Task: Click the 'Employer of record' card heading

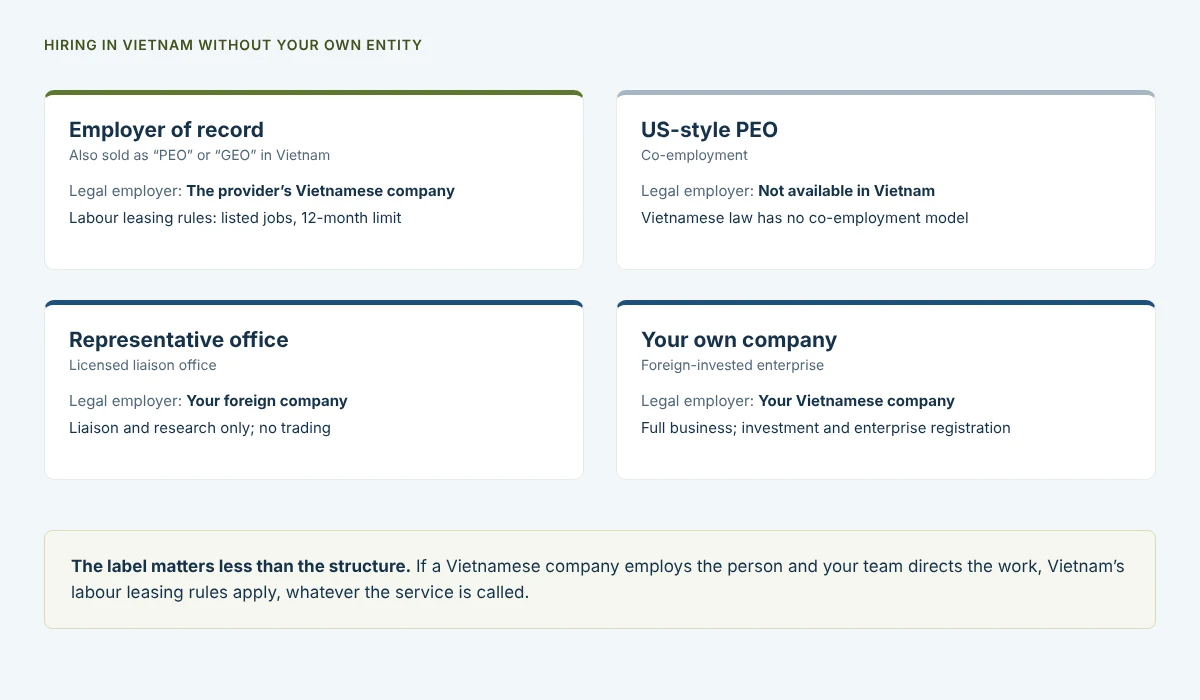Action: click(x=166, y=130)
